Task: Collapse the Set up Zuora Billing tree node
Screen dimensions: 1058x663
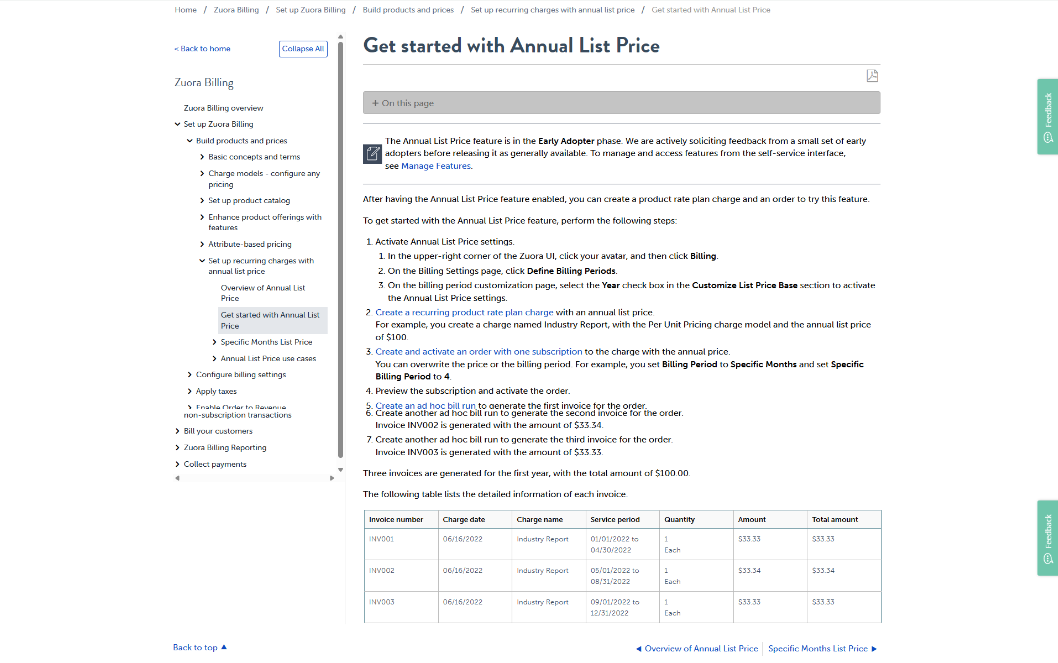Action: [177, 124]
